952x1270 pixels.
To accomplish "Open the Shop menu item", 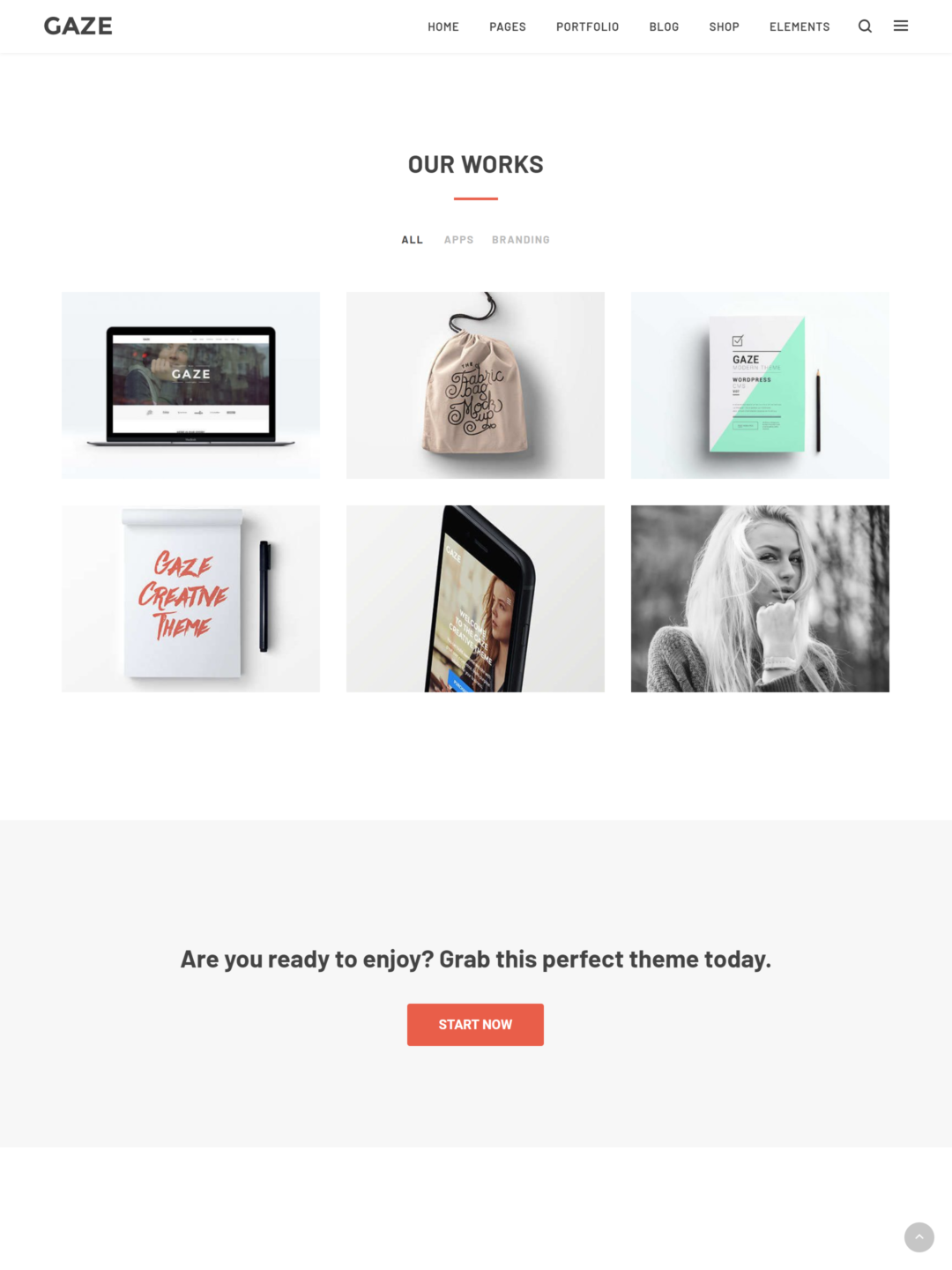I will tap(724, 26).
